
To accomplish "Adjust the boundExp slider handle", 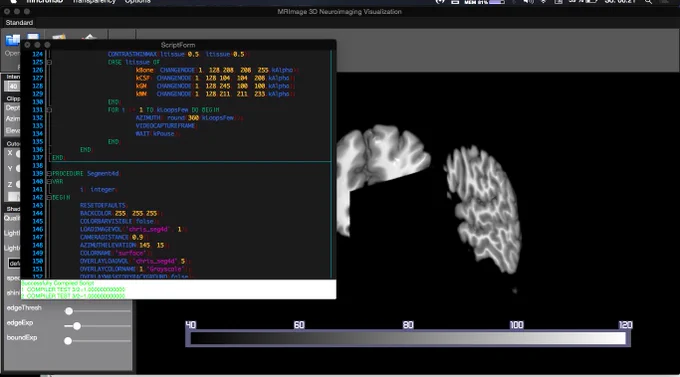I will pyautogui.click(x=68, y=341).
